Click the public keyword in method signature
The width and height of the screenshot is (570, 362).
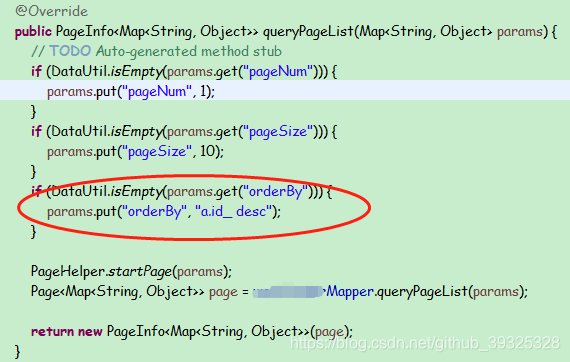33,32
